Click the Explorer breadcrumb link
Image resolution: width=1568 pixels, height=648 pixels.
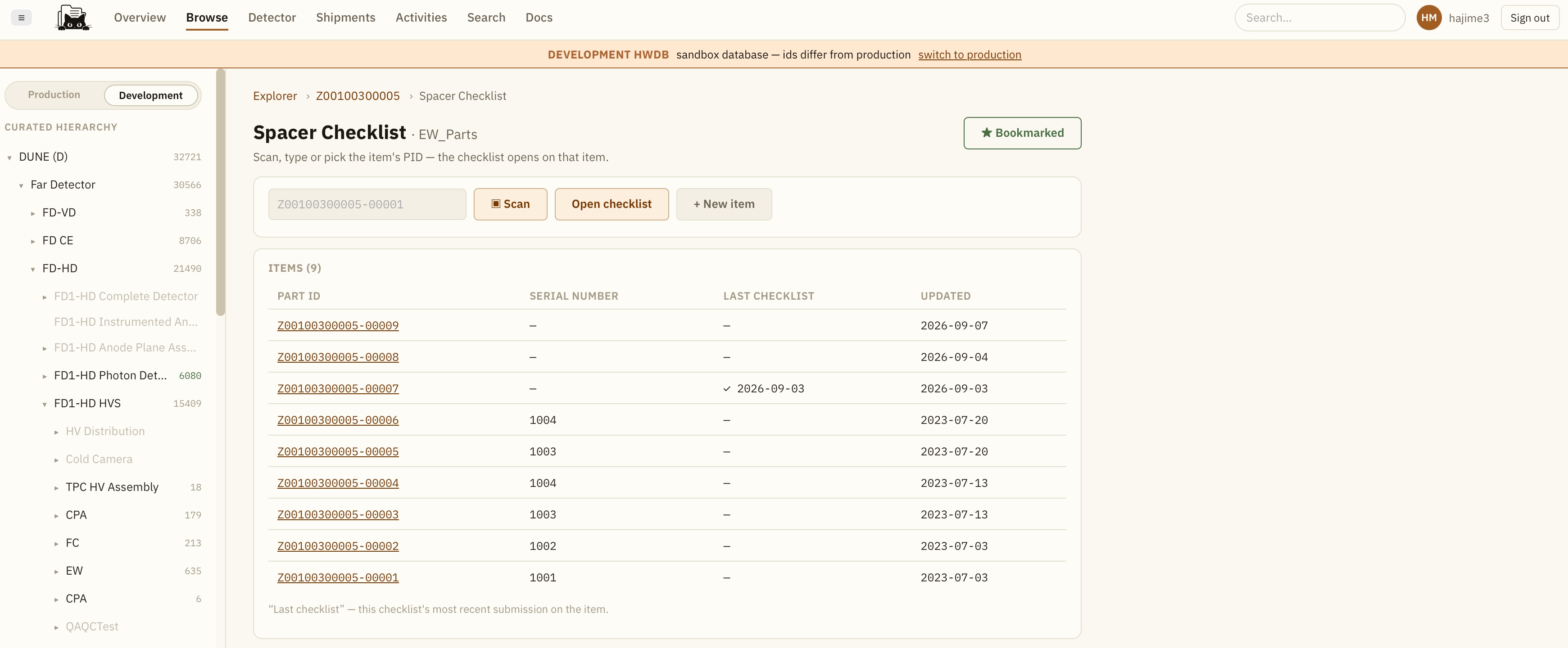click(275, 96)
